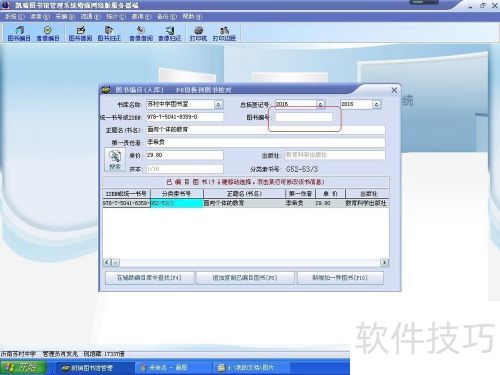500x375 pixels.
Task: Click the 书库名称 combo box text
Action: (180, 104)
